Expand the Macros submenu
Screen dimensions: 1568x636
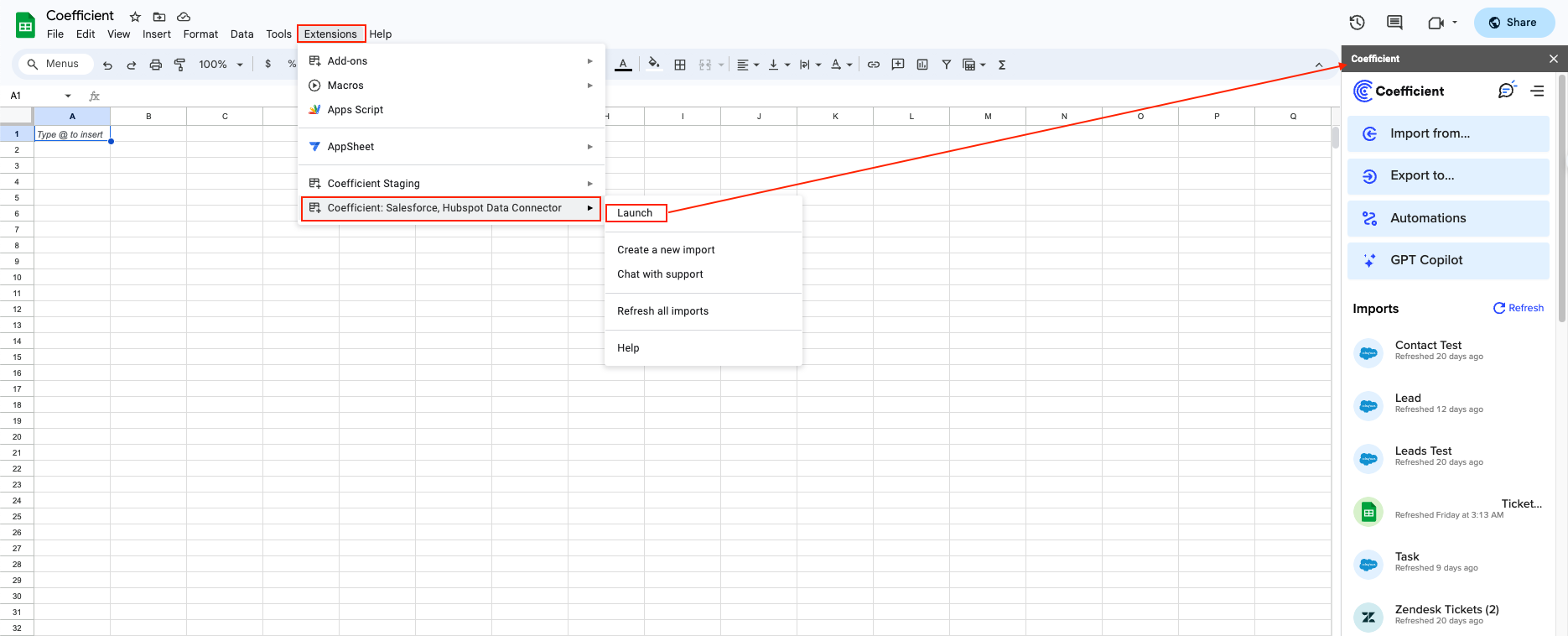451,86
